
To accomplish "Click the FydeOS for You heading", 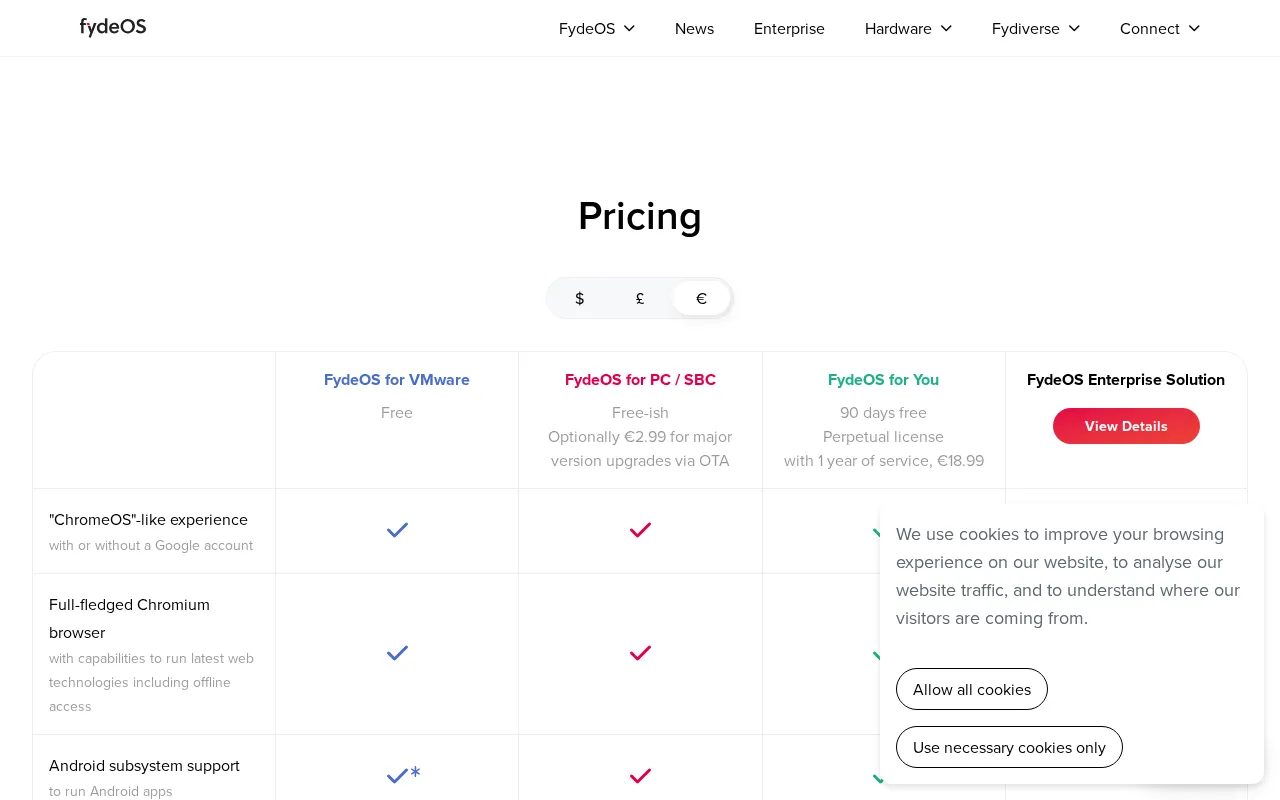I will tap(883, 380).
